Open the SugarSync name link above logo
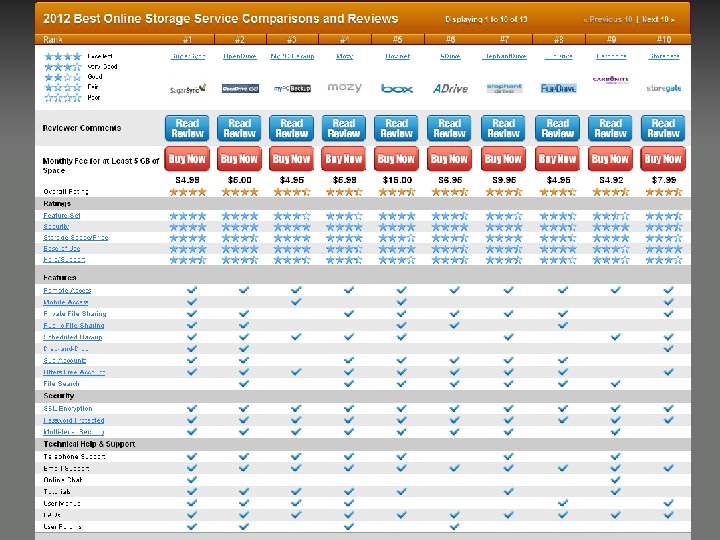 pos(188,56)
